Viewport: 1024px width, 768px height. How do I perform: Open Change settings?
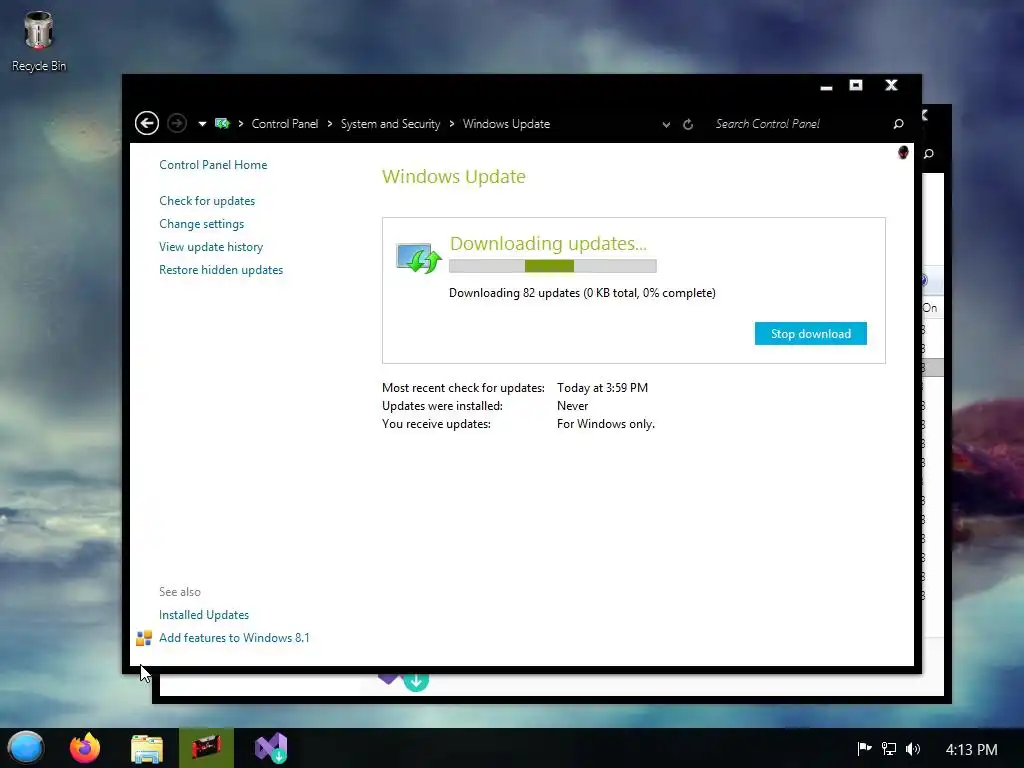pyautogui.click(x=201, y=223)
